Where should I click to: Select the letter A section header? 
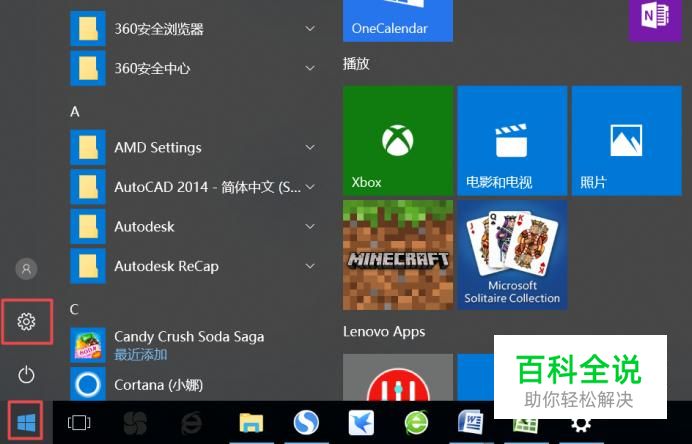click(75, 112)
